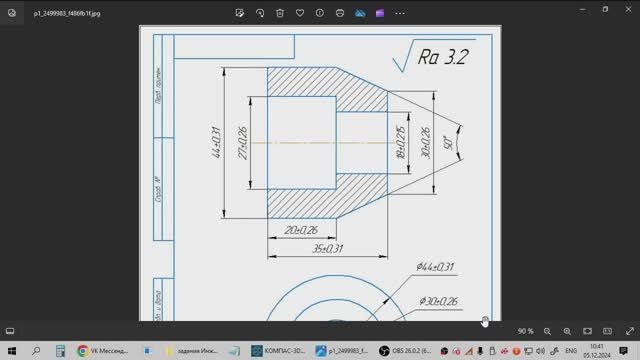The image size is (640, 360).
Task: Rotate the image with the rotate icon
Action: click(260, 13)
